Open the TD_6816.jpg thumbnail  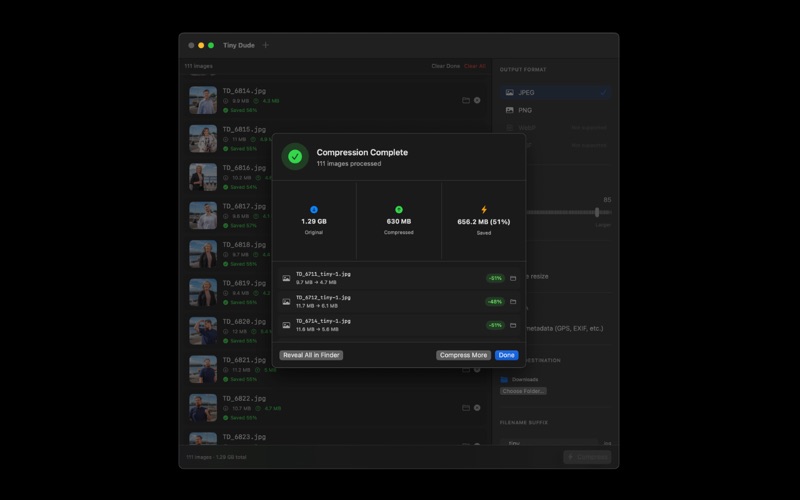[x=203, y=177]
